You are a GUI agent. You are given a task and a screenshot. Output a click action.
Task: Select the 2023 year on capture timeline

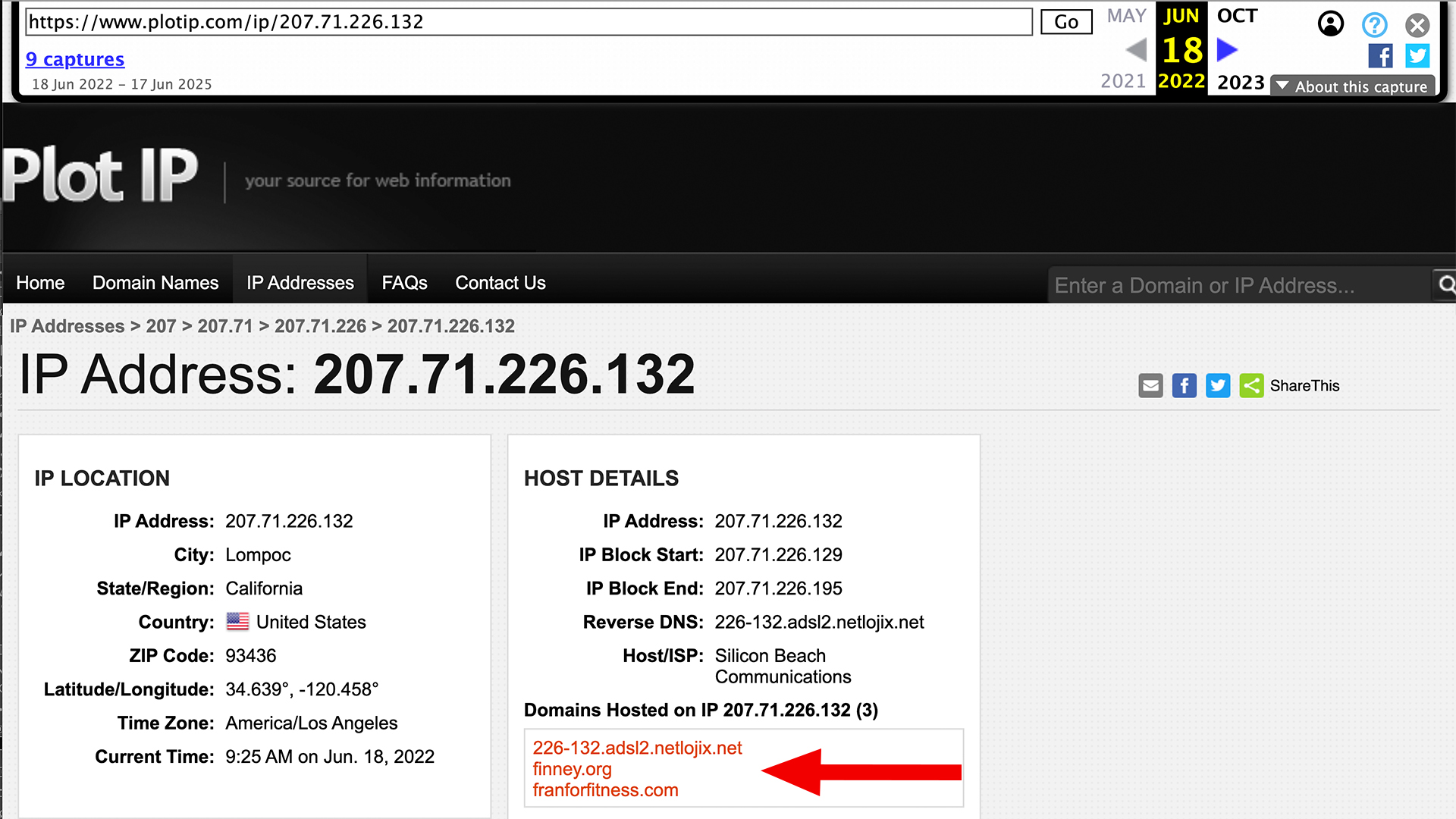[x=1241, y=82]
